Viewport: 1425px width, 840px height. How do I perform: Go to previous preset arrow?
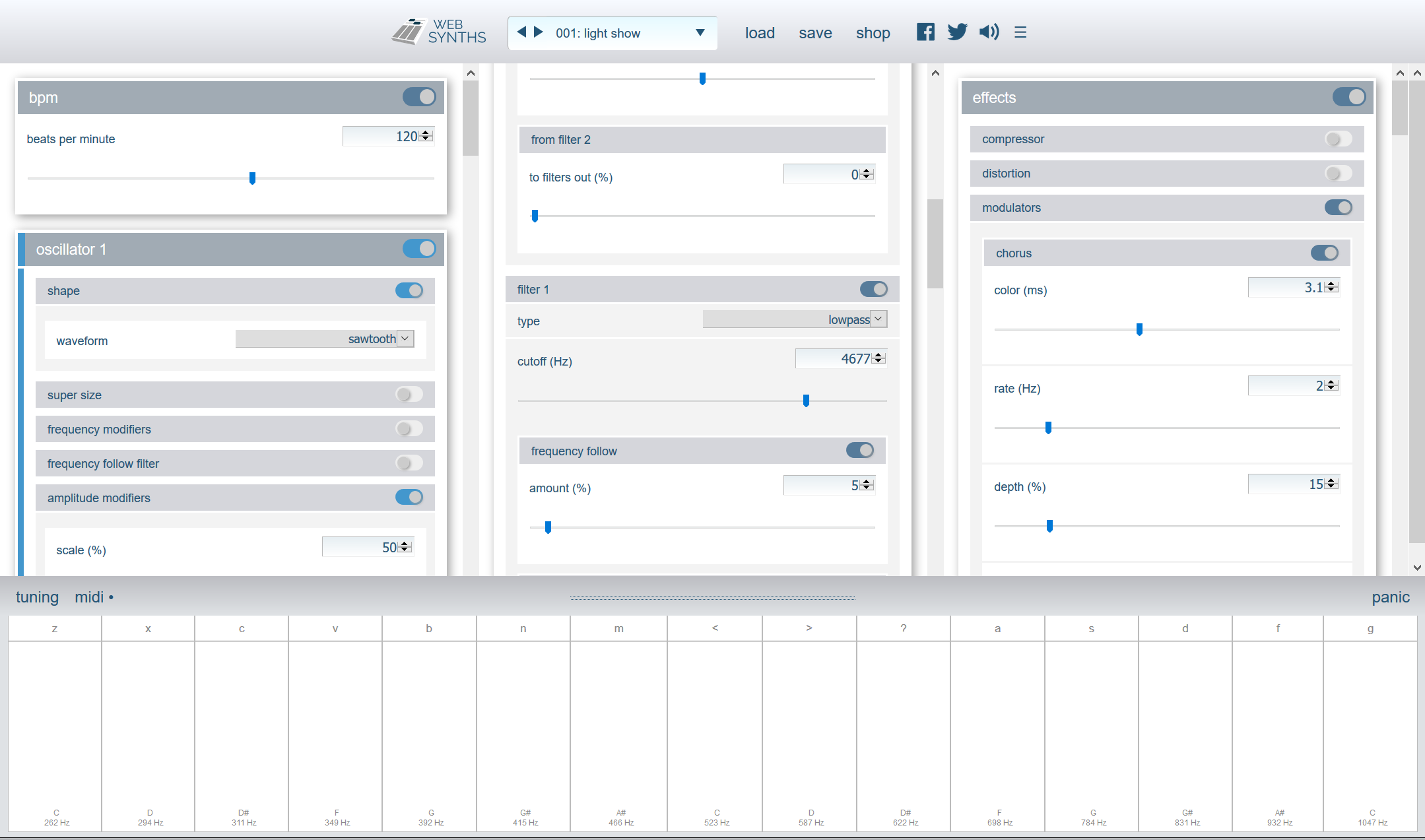coord(521,32)
